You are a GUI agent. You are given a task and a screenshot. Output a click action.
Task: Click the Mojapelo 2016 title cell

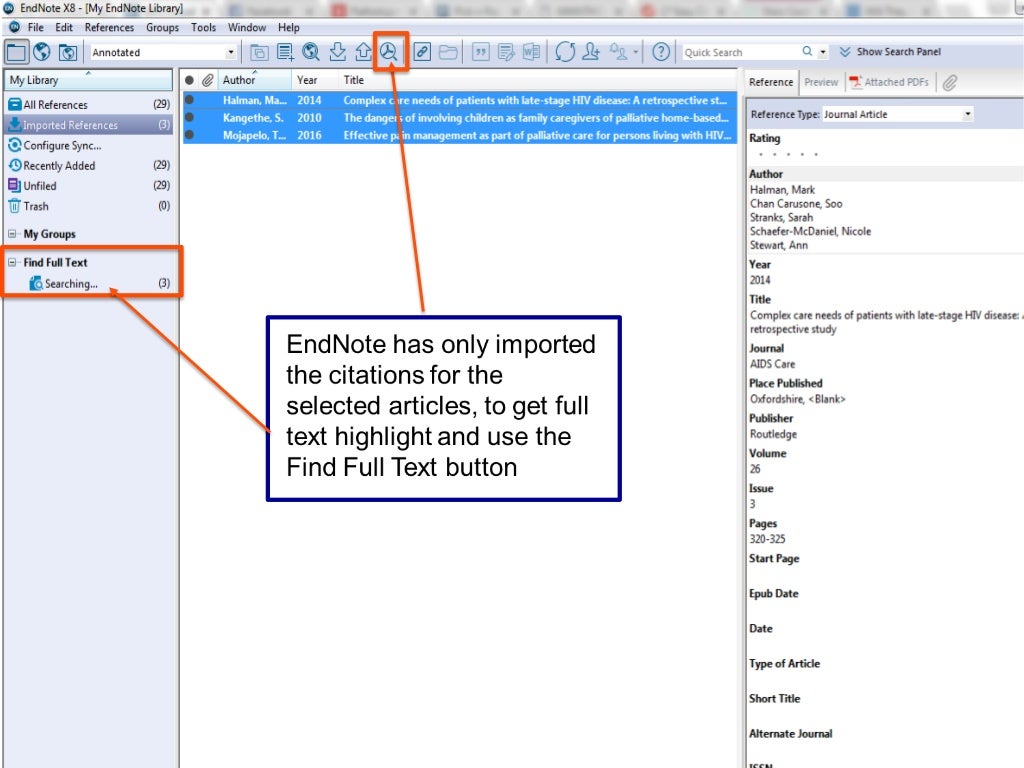[x=537, y=135]
